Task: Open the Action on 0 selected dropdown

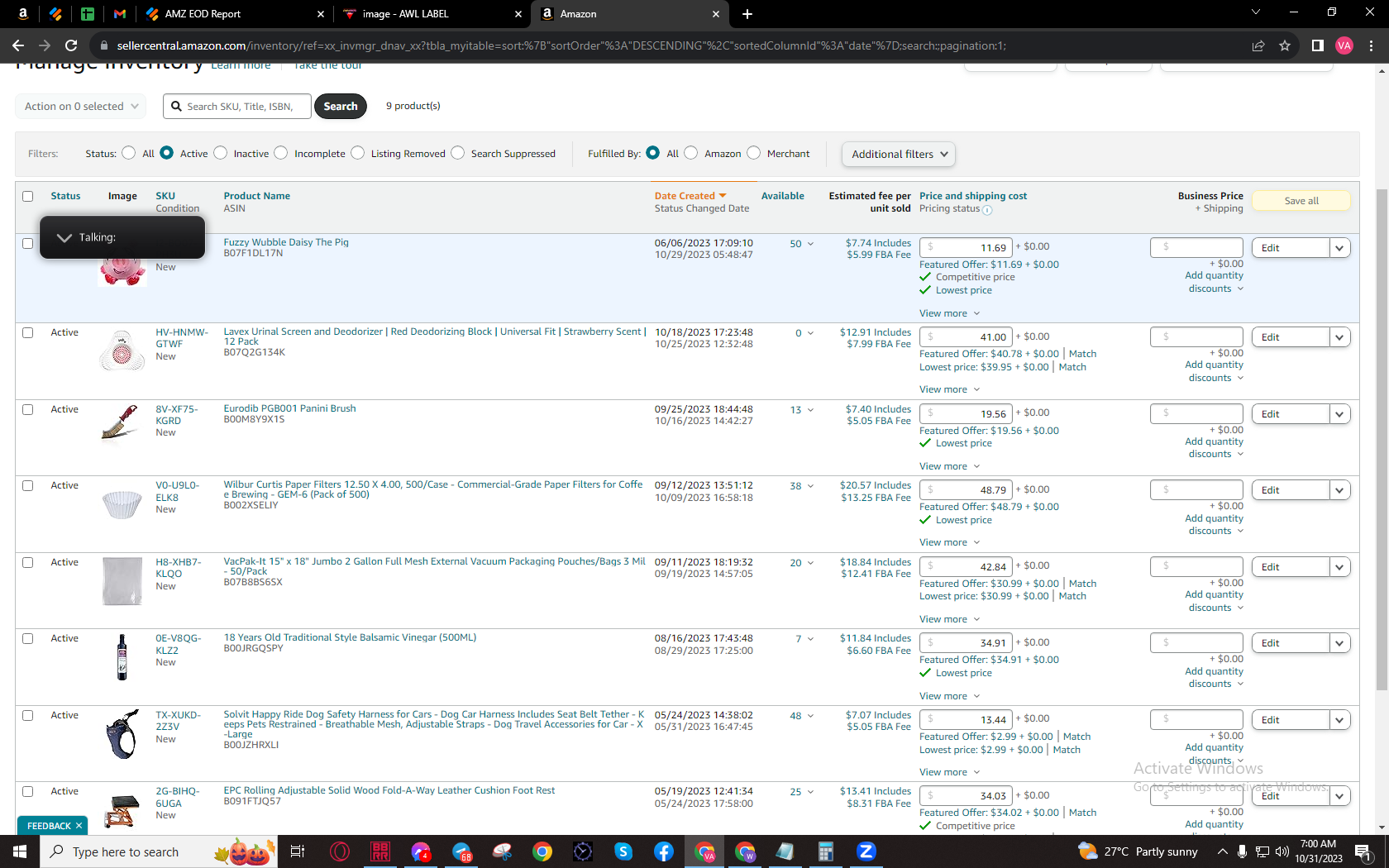Action: tap(81, 107)
